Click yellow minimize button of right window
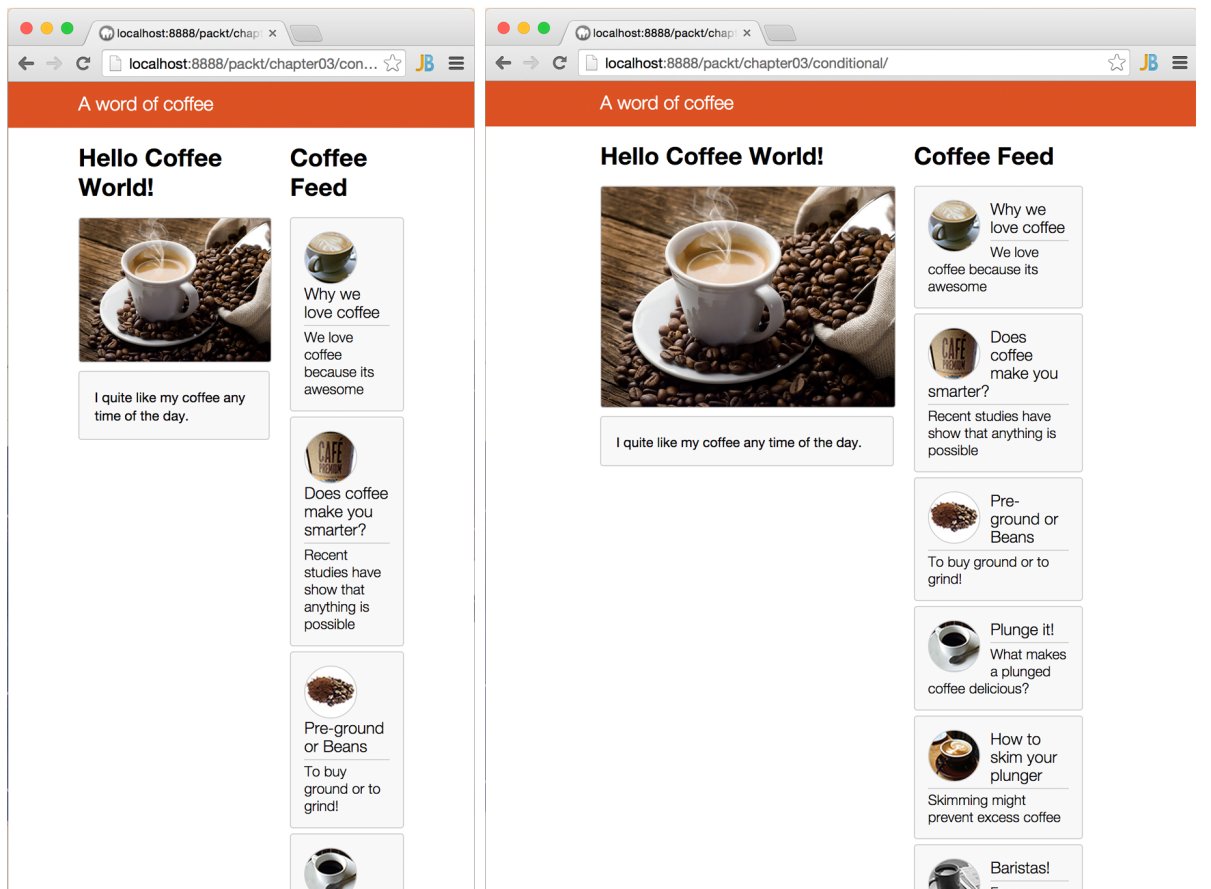Screen dimensions: 1211x889 [523, 28]
